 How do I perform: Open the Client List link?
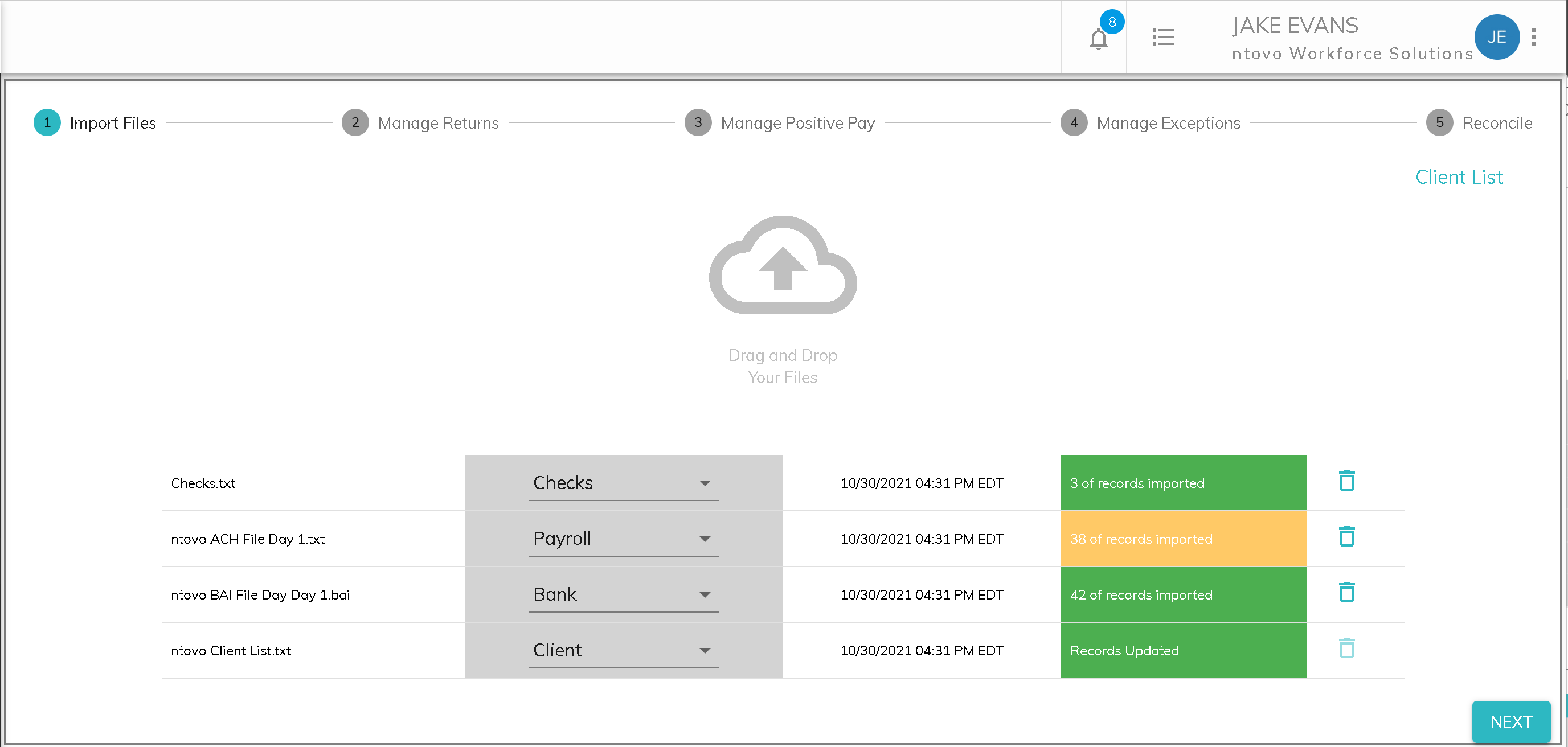(x=1459, y=177)
